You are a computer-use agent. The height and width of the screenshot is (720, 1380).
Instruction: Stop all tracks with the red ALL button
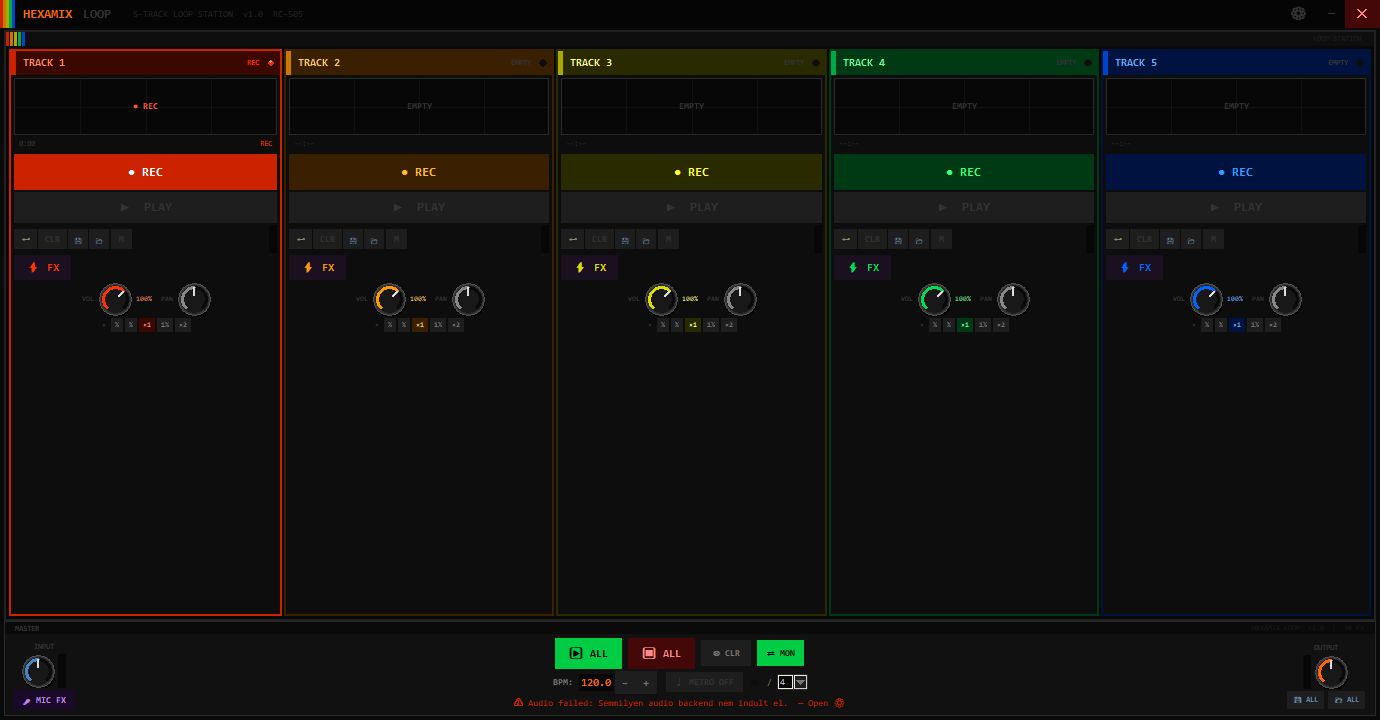pyautogui.click(x=661, y=654)
